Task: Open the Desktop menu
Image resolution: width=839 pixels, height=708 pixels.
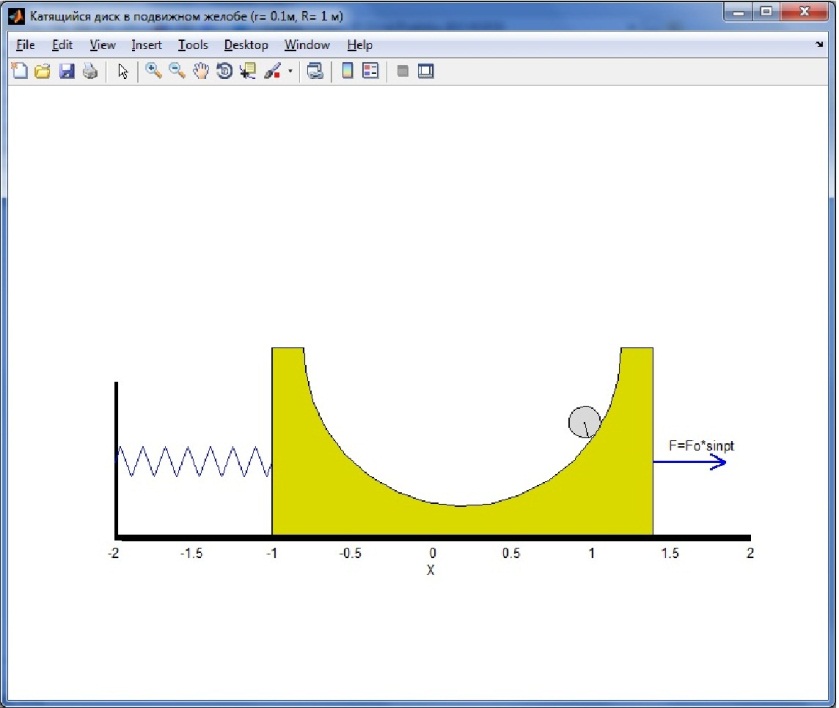Action: pos(246,45)
